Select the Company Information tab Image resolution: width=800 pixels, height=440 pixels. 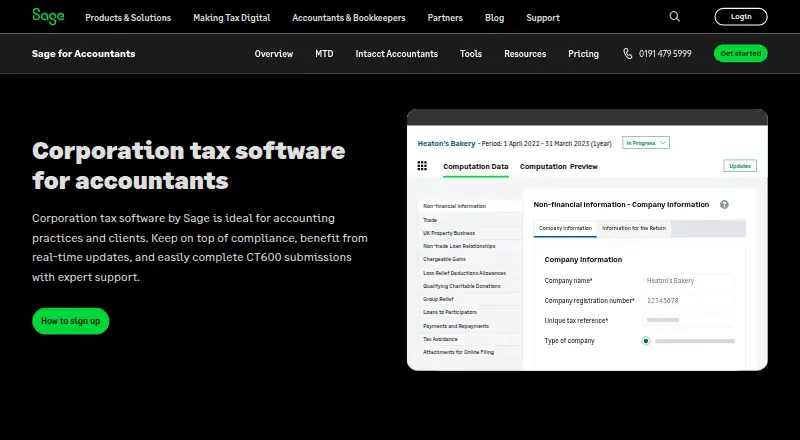tap(565, 228)
